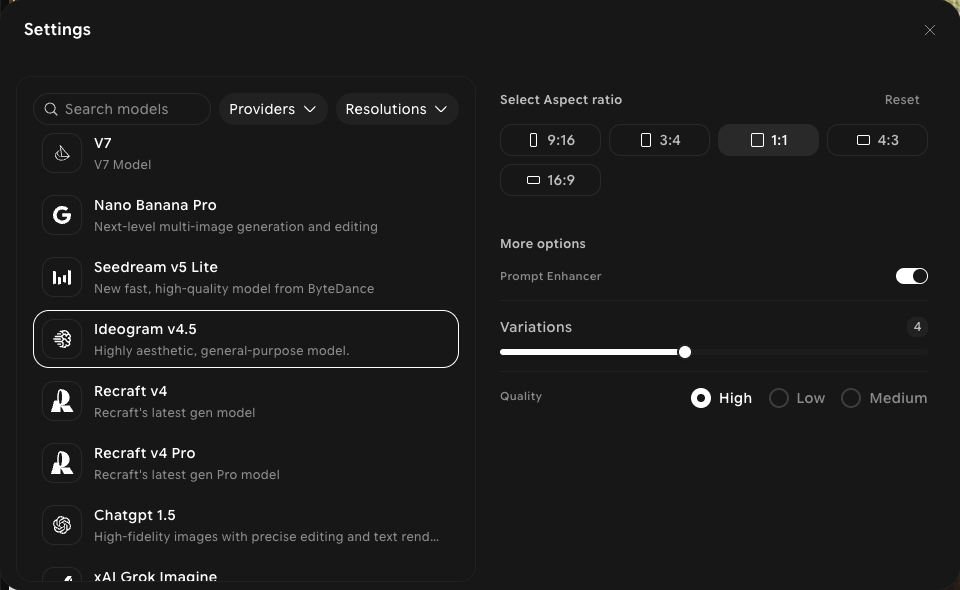Click the rectangle icon on the 3:4 ratio
Viewport: 960px width, 590px height.
pos(645,140)
